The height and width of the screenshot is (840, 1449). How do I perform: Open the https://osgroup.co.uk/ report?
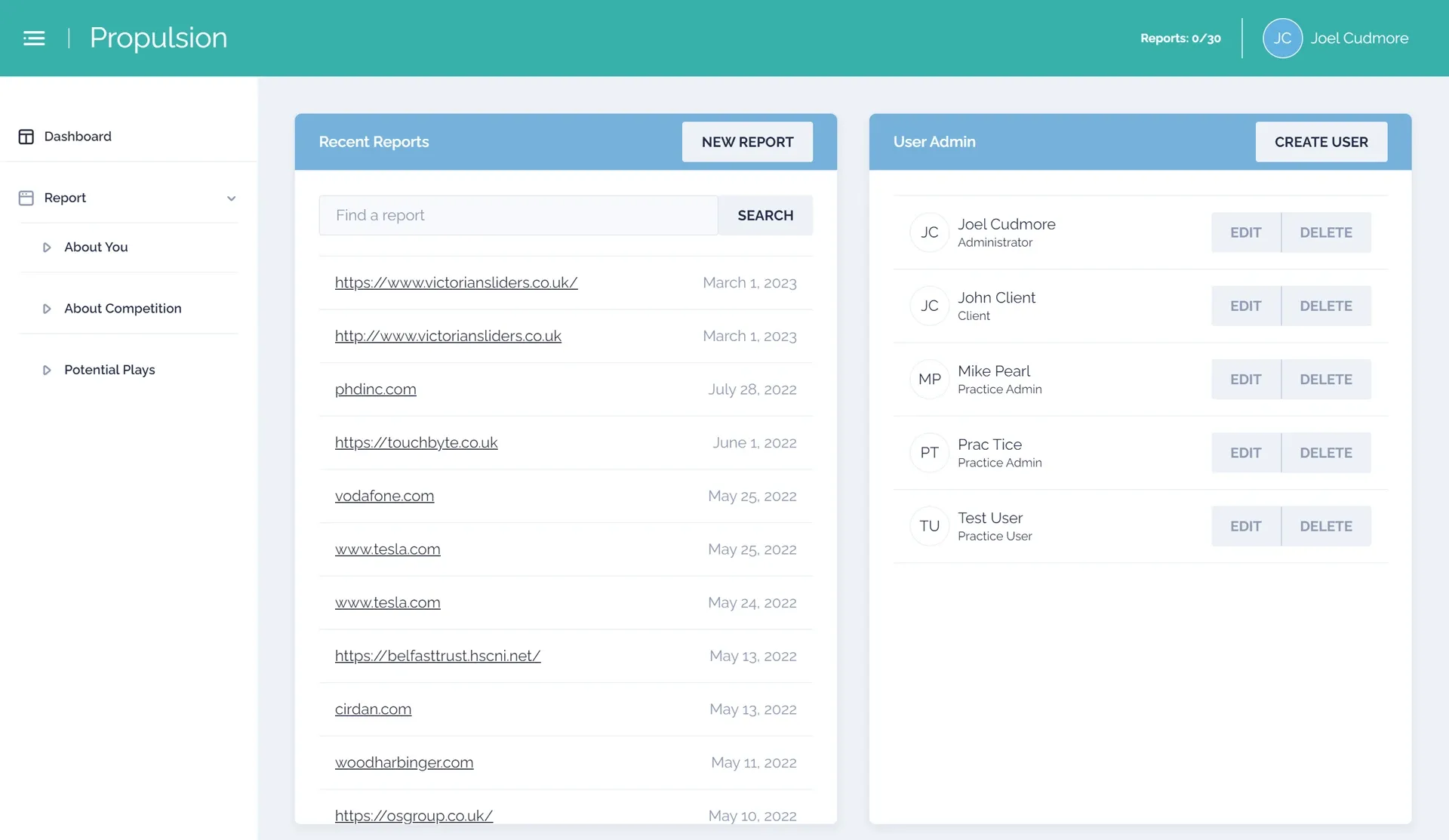click(414, 816)
